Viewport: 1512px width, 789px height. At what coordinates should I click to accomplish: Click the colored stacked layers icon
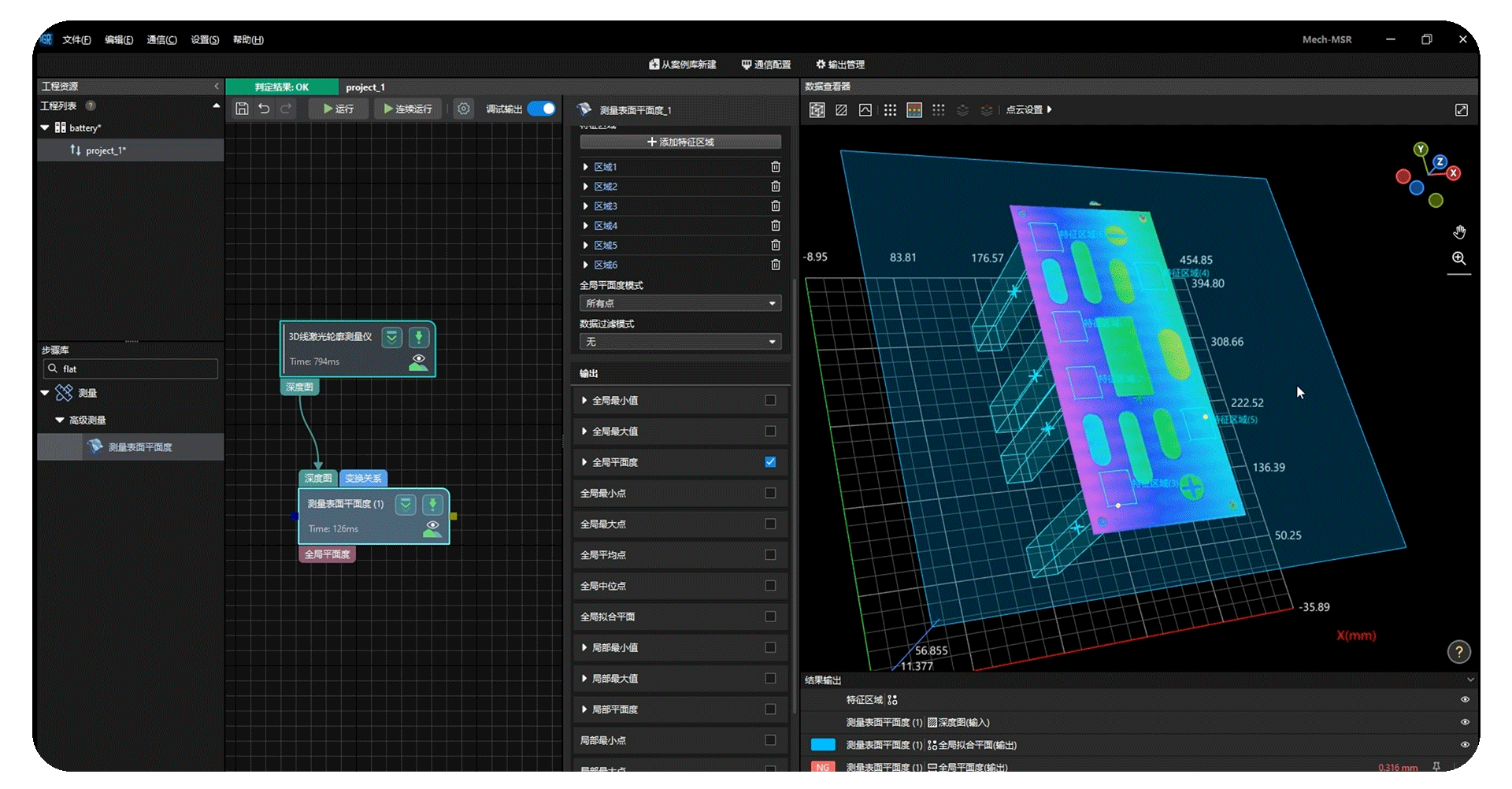pyautogui.click(x=987, y=110)
